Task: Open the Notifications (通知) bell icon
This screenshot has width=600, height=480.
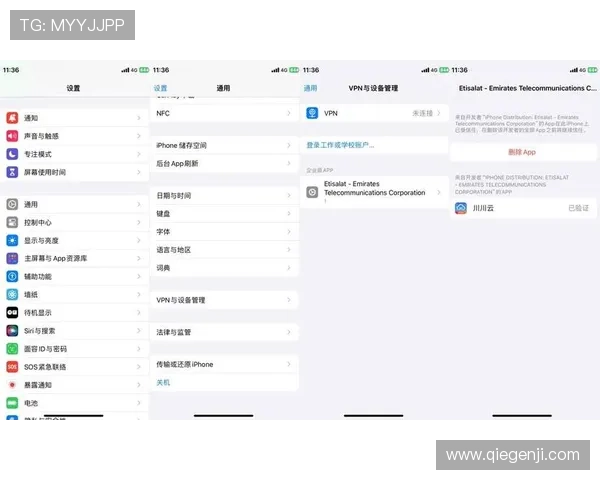Action: (x=12, y=118)
